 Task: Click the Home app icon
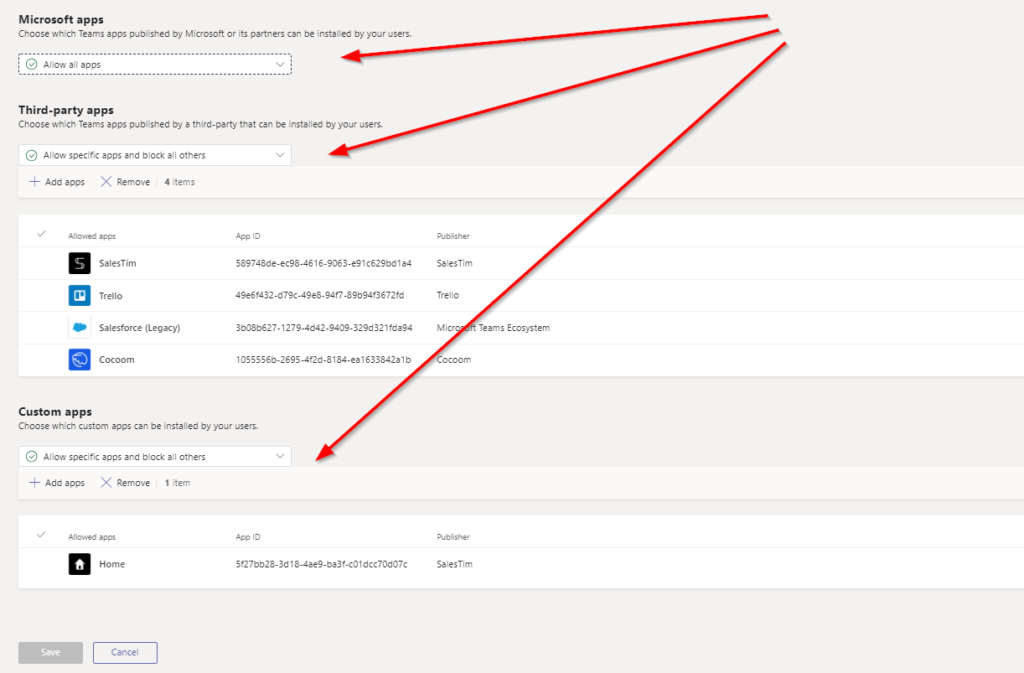(x=80, y=564)
